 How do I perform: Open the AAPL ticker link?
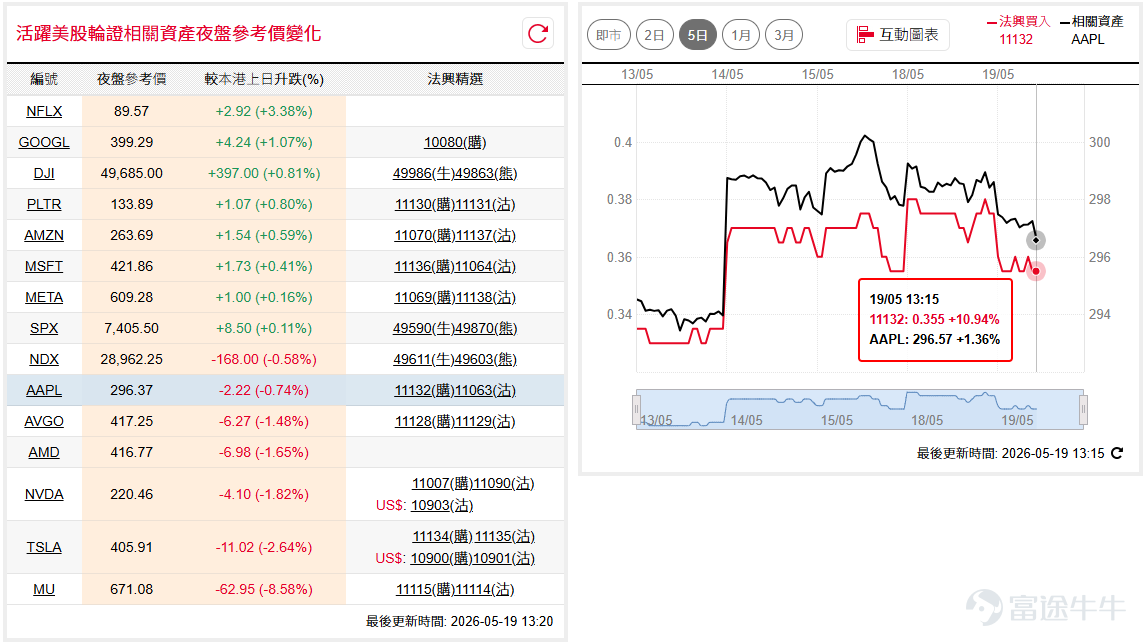tap(44, 390)
